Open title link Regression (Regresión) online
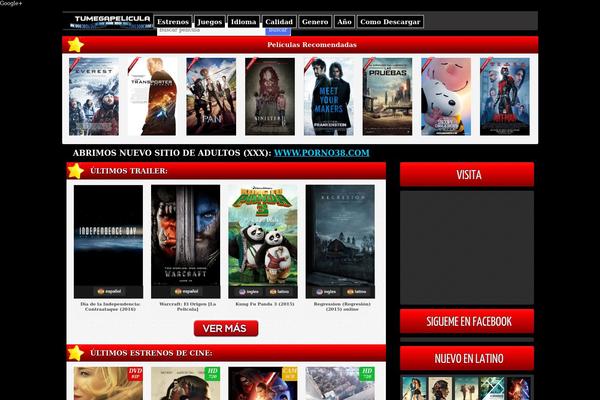This screenshot has width=600, height=400. tap(342, 306)
